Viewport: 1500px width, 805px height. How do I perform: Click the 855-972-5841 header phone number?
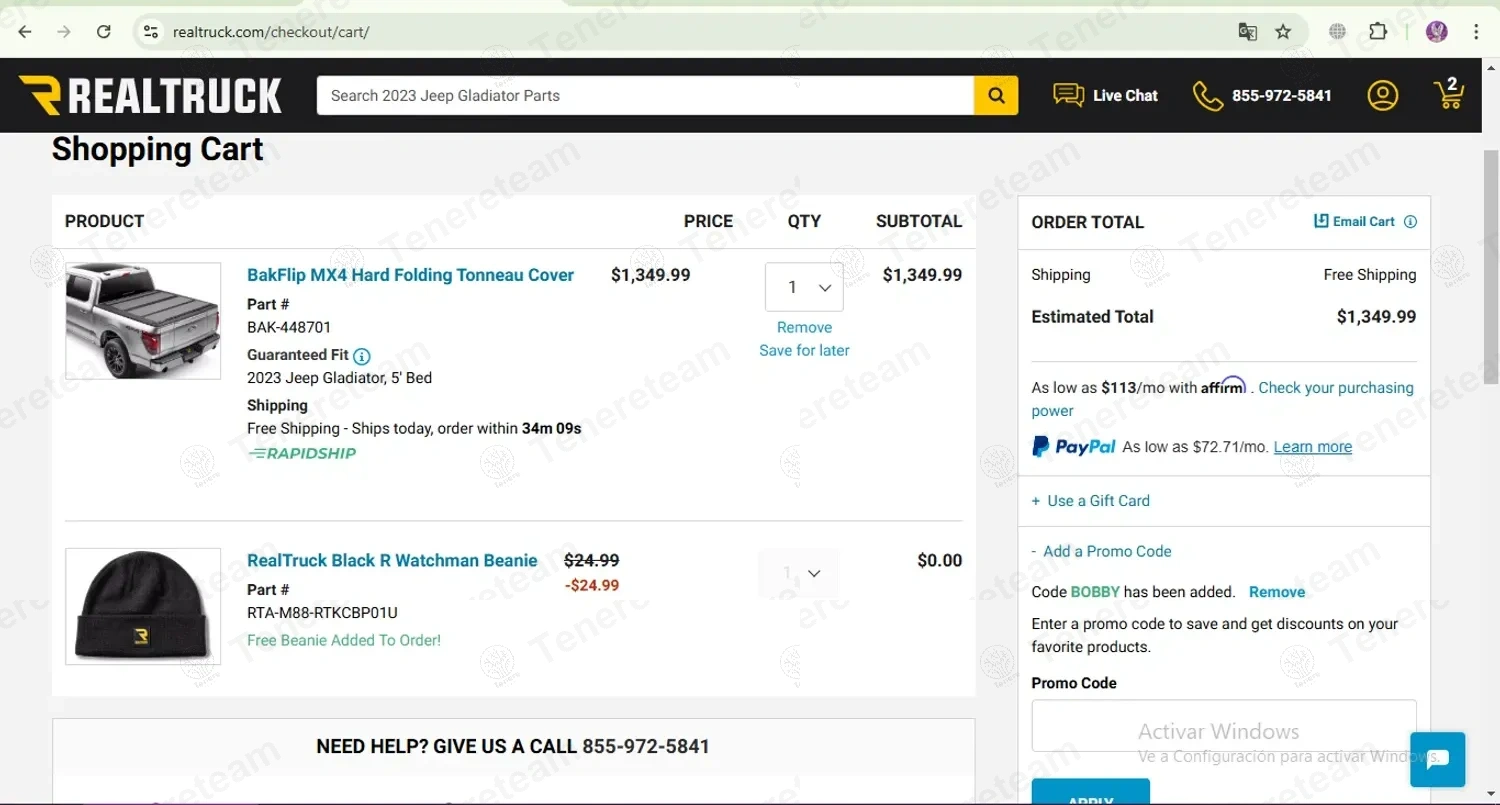pos(1282,96)
